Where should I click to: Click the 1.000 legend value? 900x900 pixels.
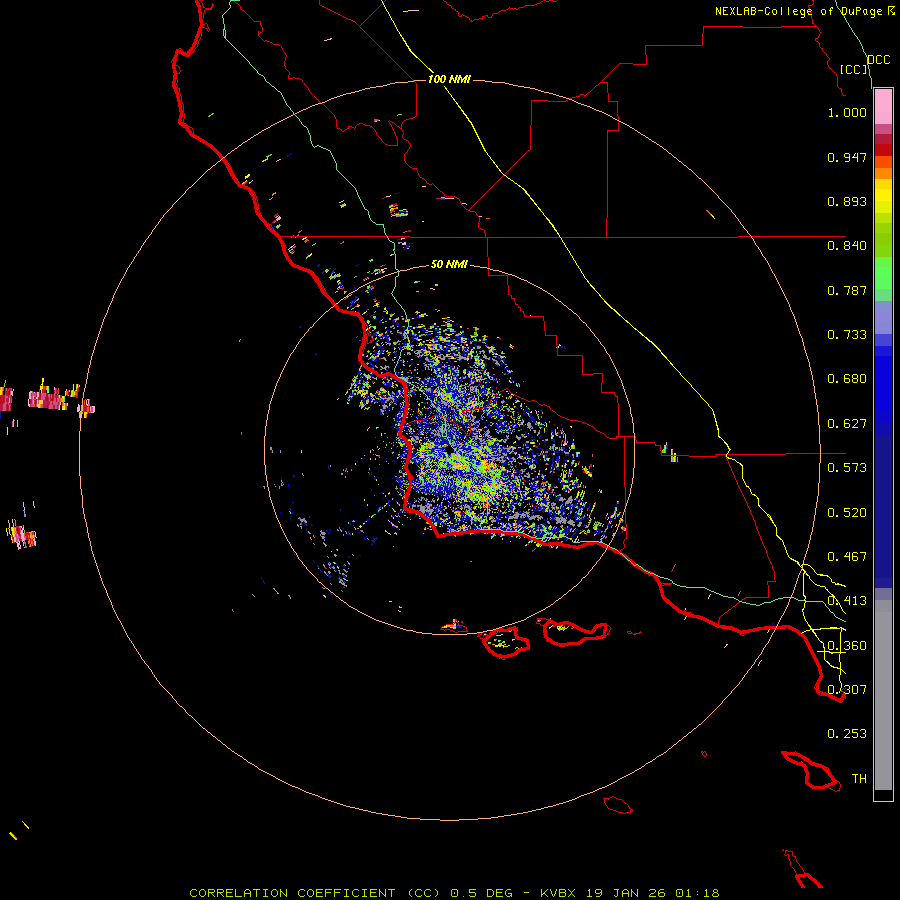click(x=847, y=112)
